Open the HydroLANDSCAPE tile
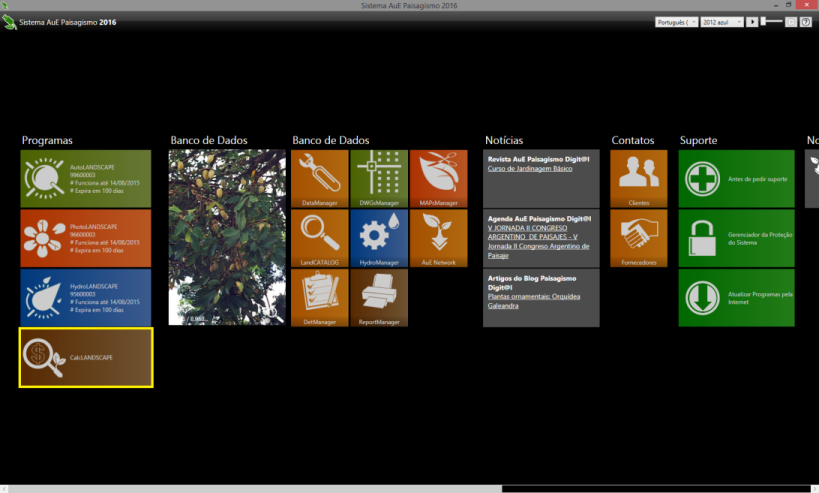 tap(85, 297)
